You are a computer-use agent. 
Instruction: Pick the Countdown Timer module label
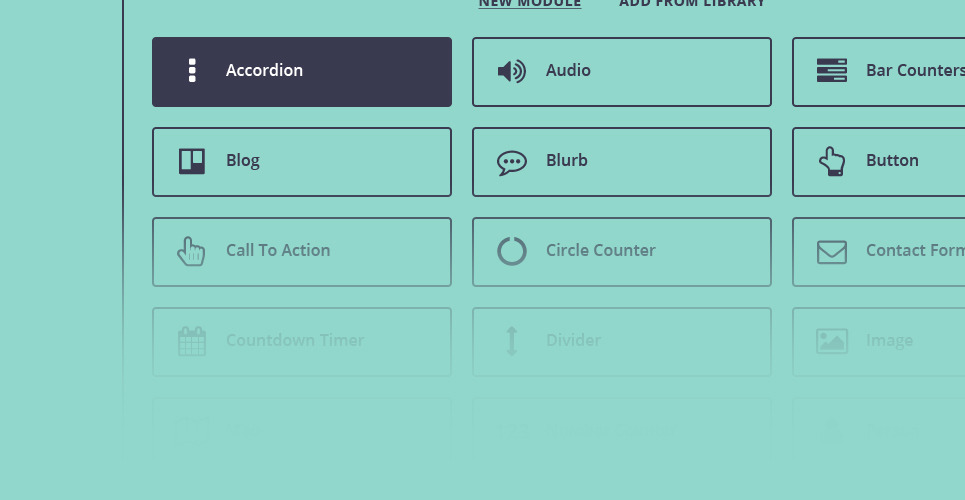(x=295, y=341)
